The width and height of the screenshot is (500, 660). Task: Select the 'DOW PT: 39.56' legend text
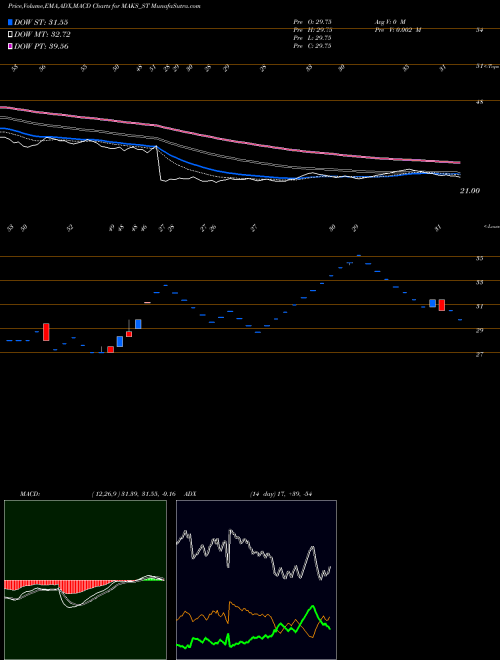coord(41,46)
